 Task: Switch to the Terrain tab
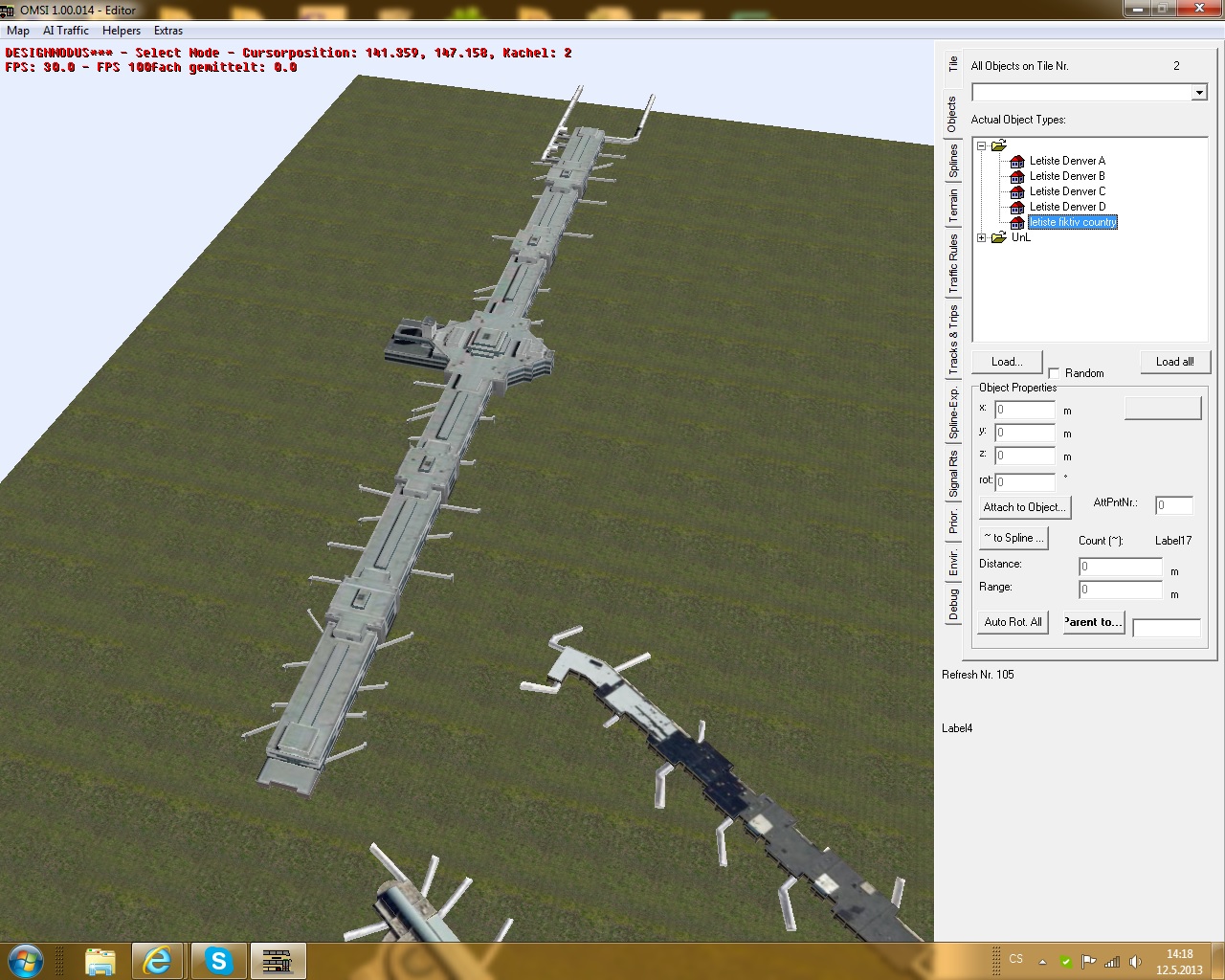(x=953, y=206)
